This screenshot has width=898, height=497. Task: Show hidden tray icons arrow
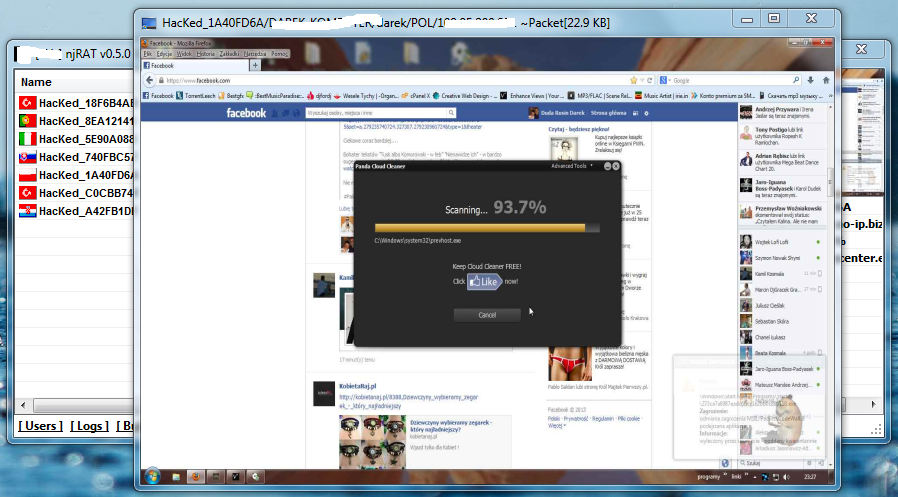click(756, 477)
